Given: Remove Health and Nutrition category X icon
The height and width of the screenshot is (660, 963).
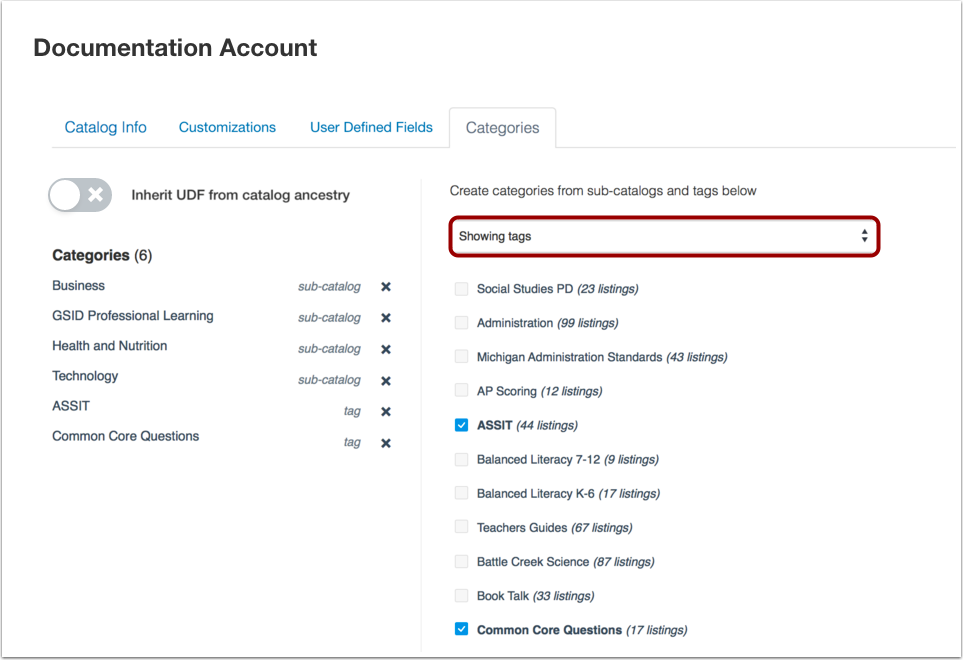Looking at the screenshot, I should tap(385, 349).
